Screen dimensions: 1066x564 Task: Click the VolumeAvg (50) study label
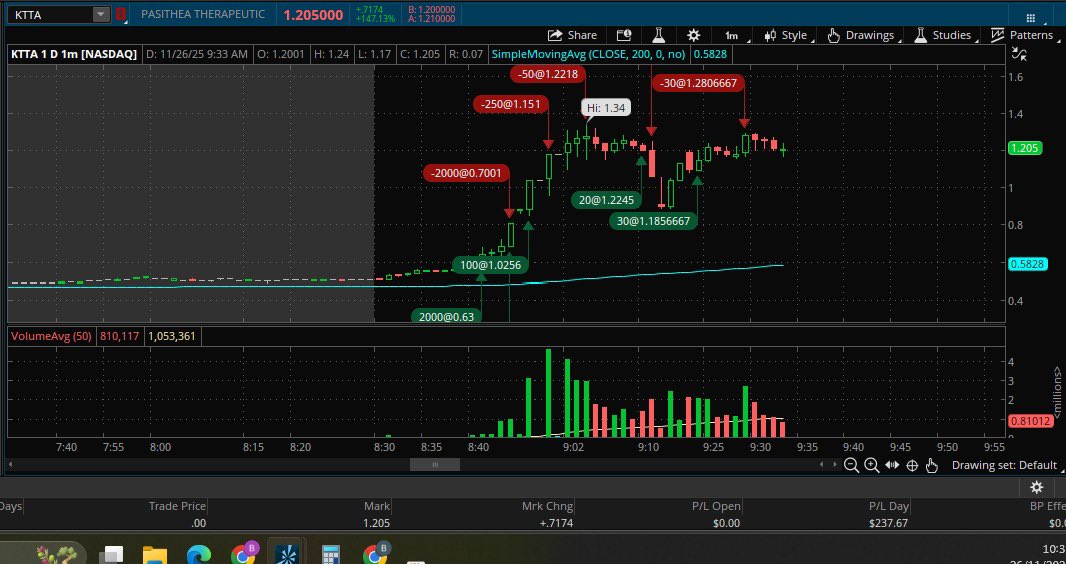point(52,336)
